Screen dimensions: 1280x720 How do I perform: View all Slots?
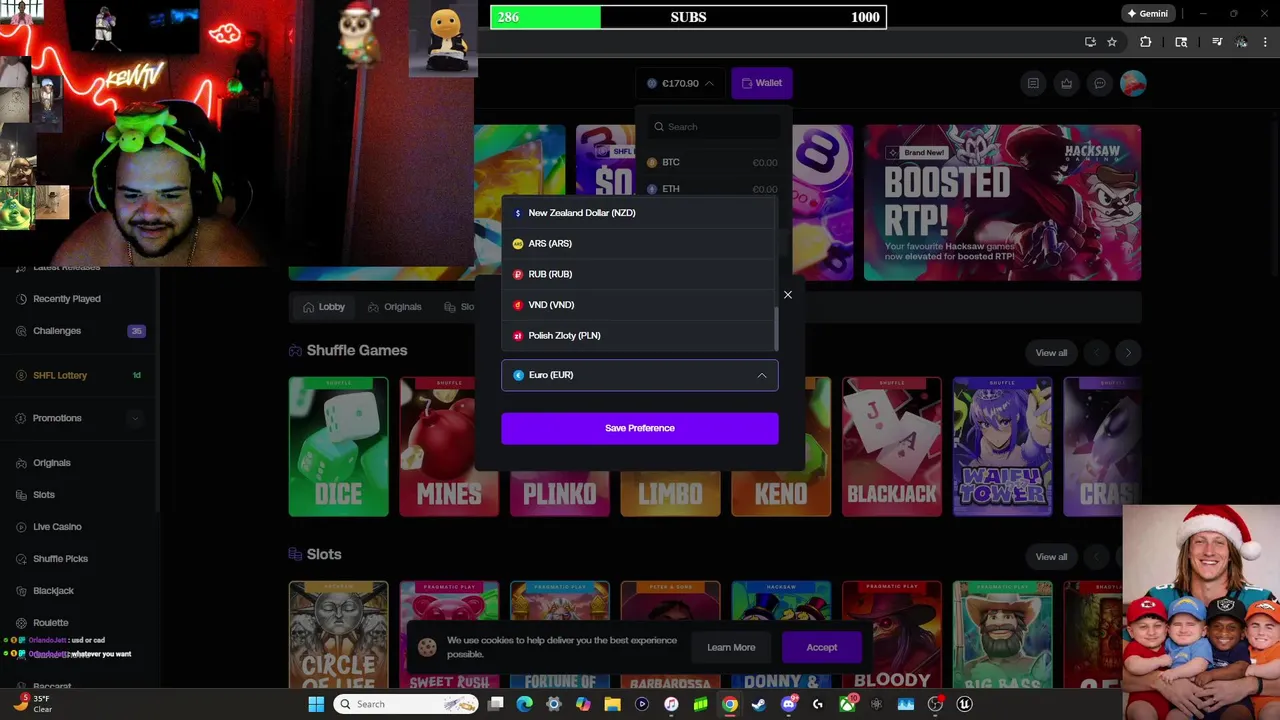coord(1051,556)
